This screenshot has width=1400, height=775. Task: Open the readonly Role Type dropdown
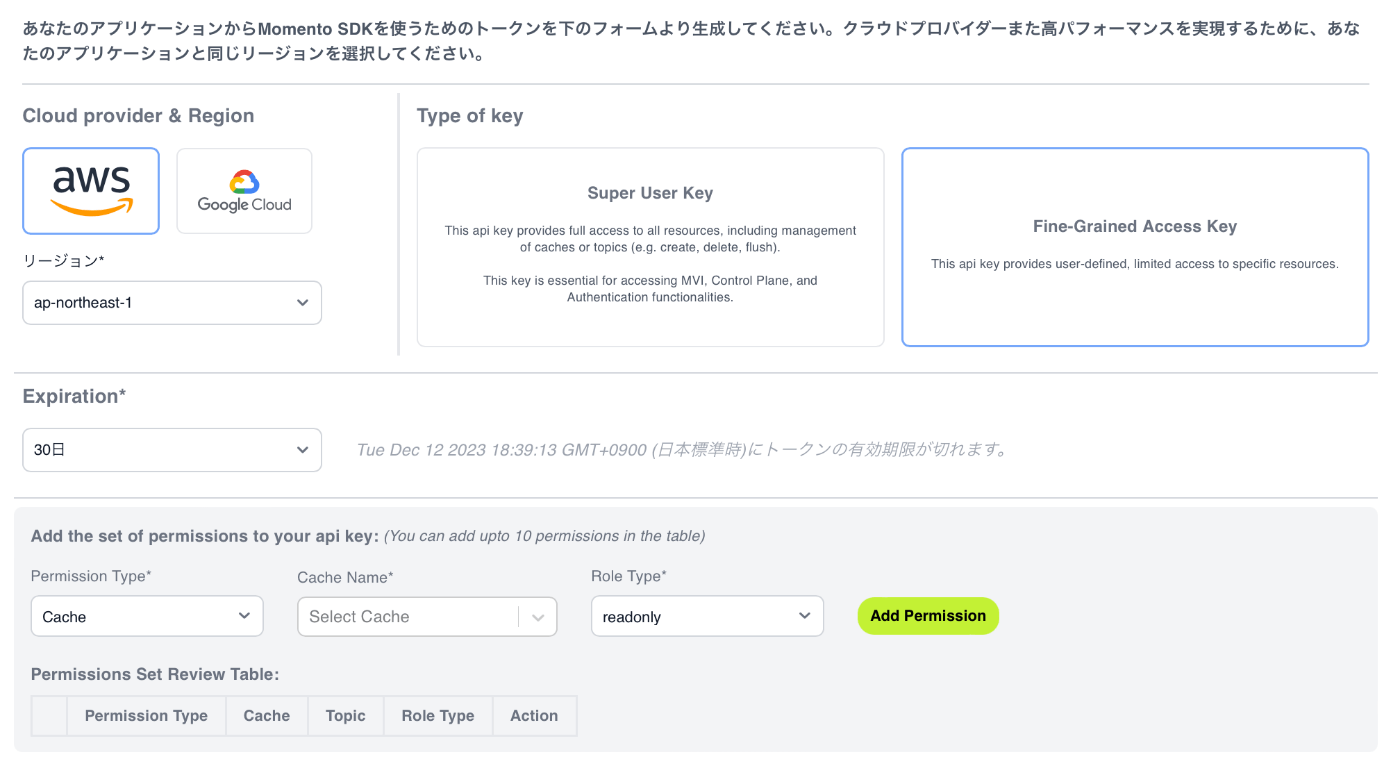point(707,616)
